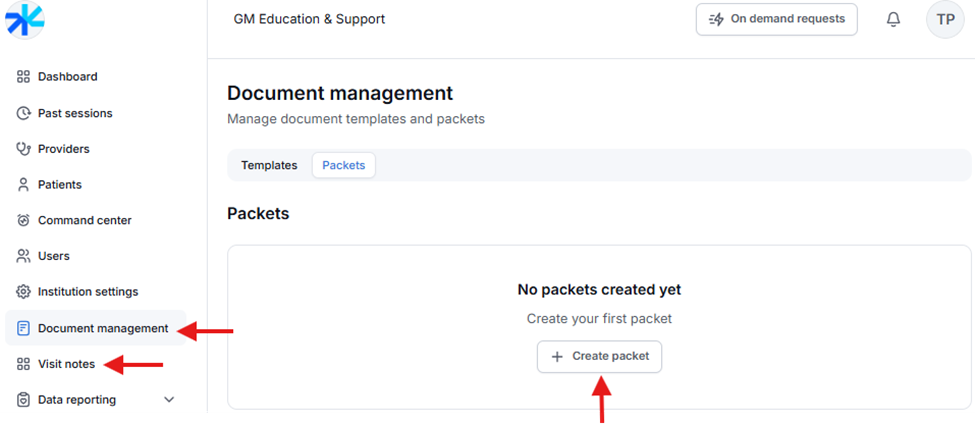This screenshot has width=975, height=424.
Task: Open Visit notes from the sidebar
Action: pyautogui.click(x=66, y=364)
